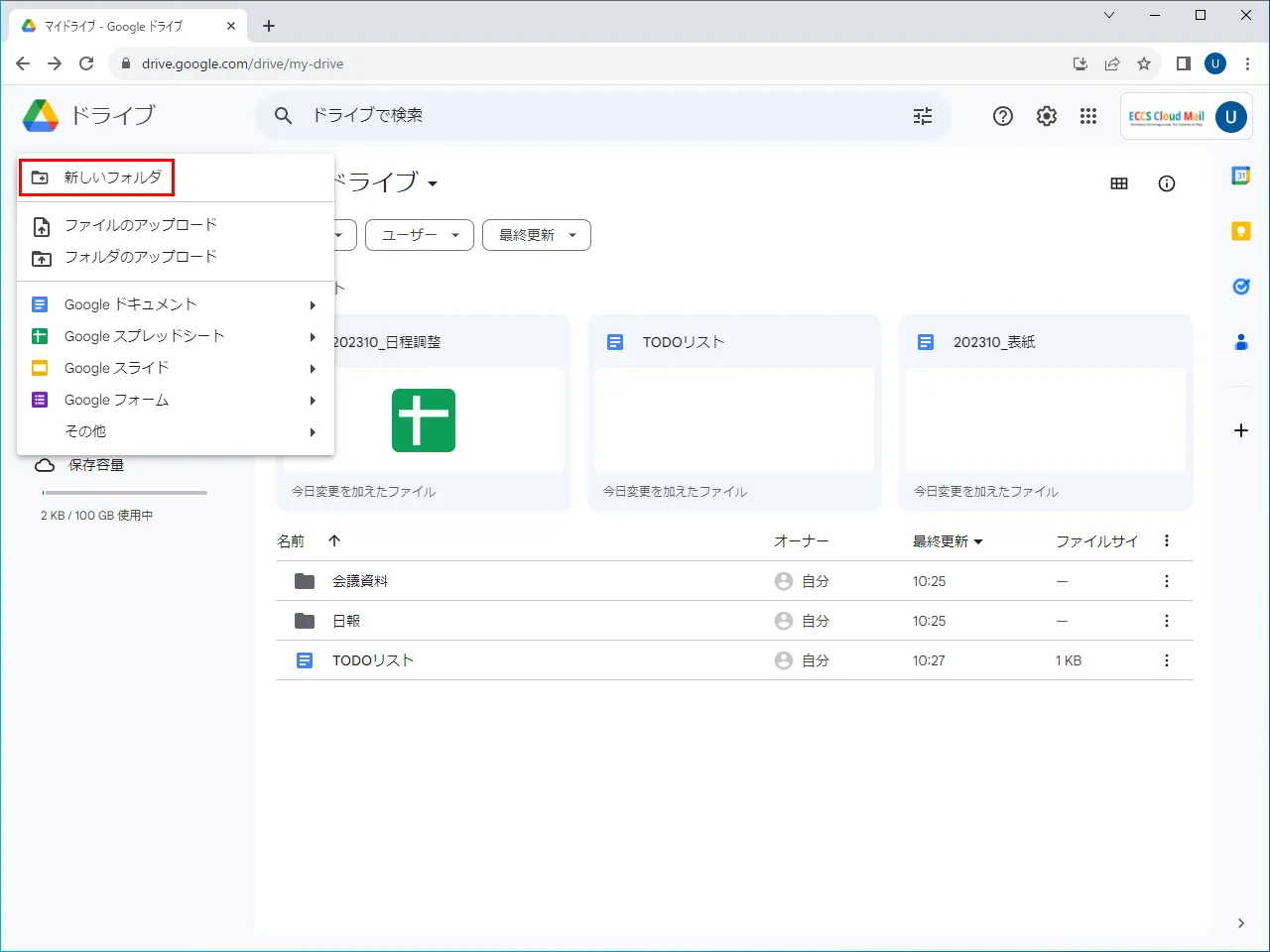The width and height of the screenshot is (1270, 952).
Task: Click 保存容量 storage link
Action: click(95, 465)
